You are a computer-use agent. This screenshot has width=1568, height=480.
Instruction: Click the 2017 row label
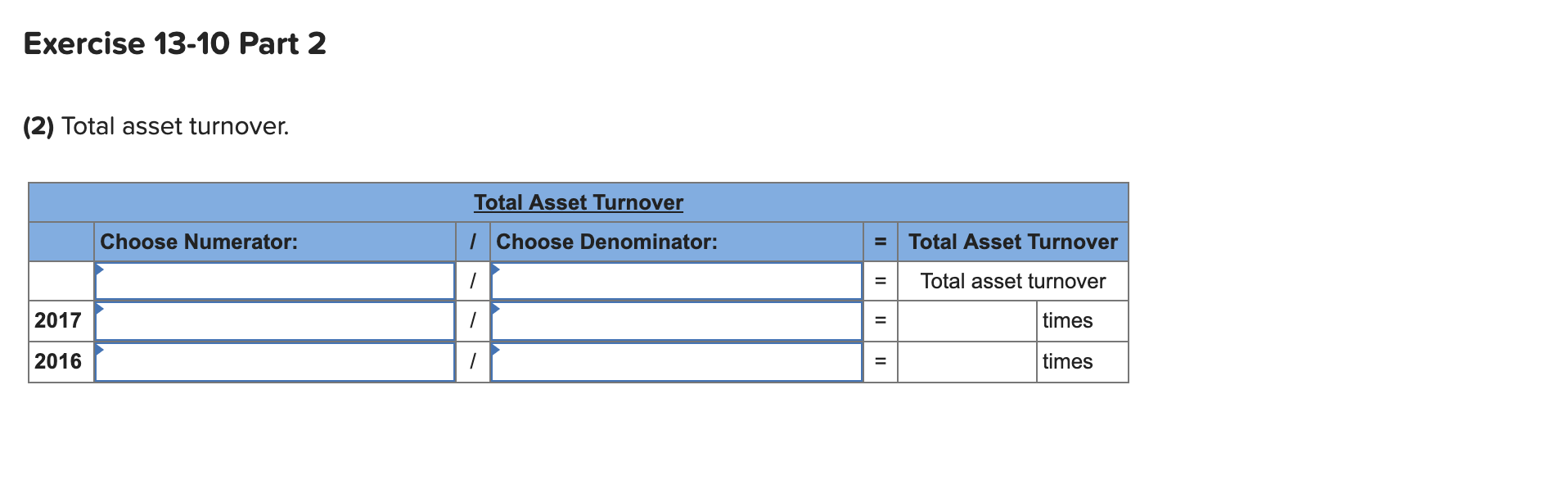tap(57, 320)
